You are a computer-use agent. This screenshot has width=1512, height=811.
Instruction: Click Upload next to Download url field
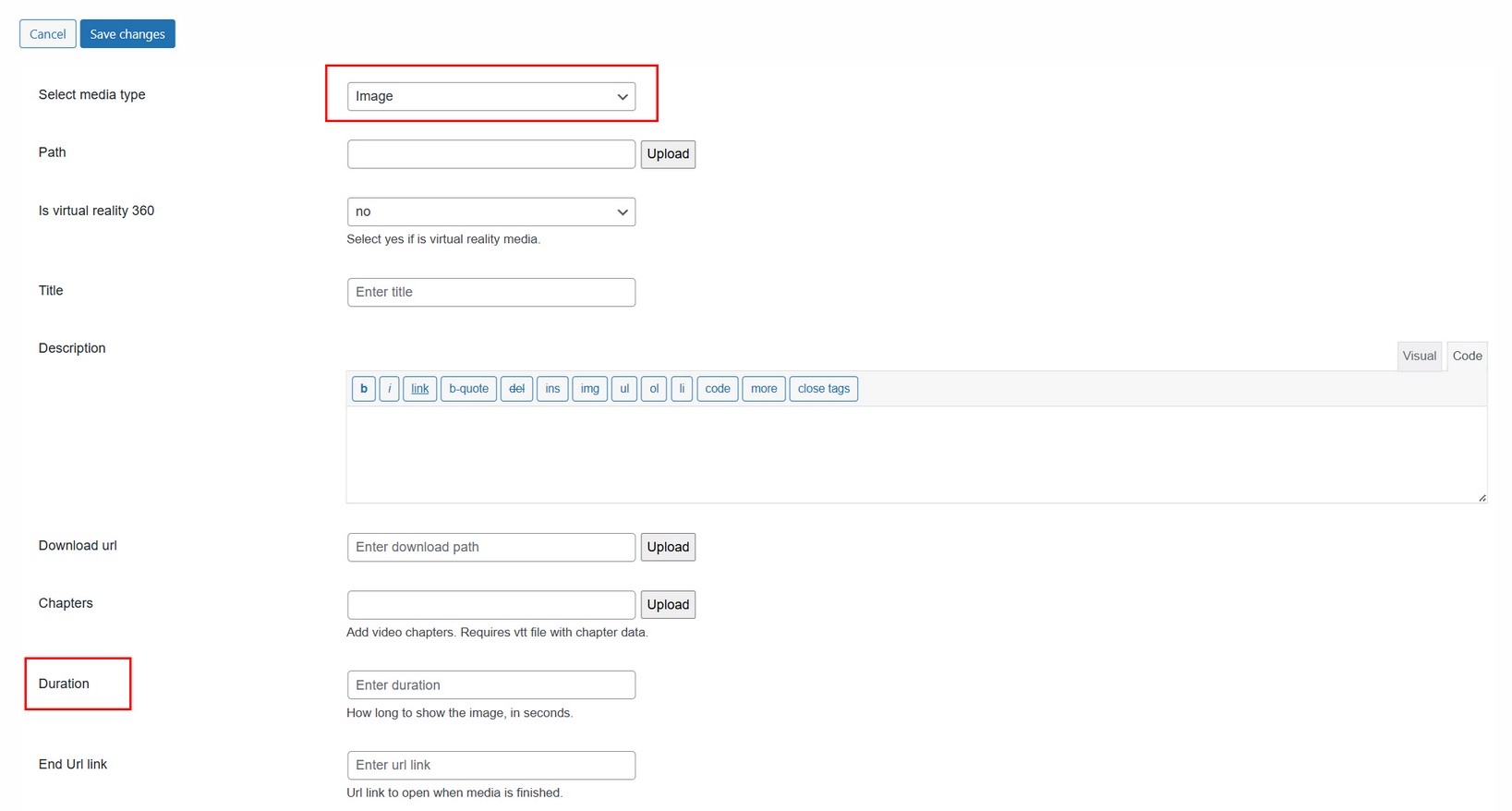[x=668, y=547]
